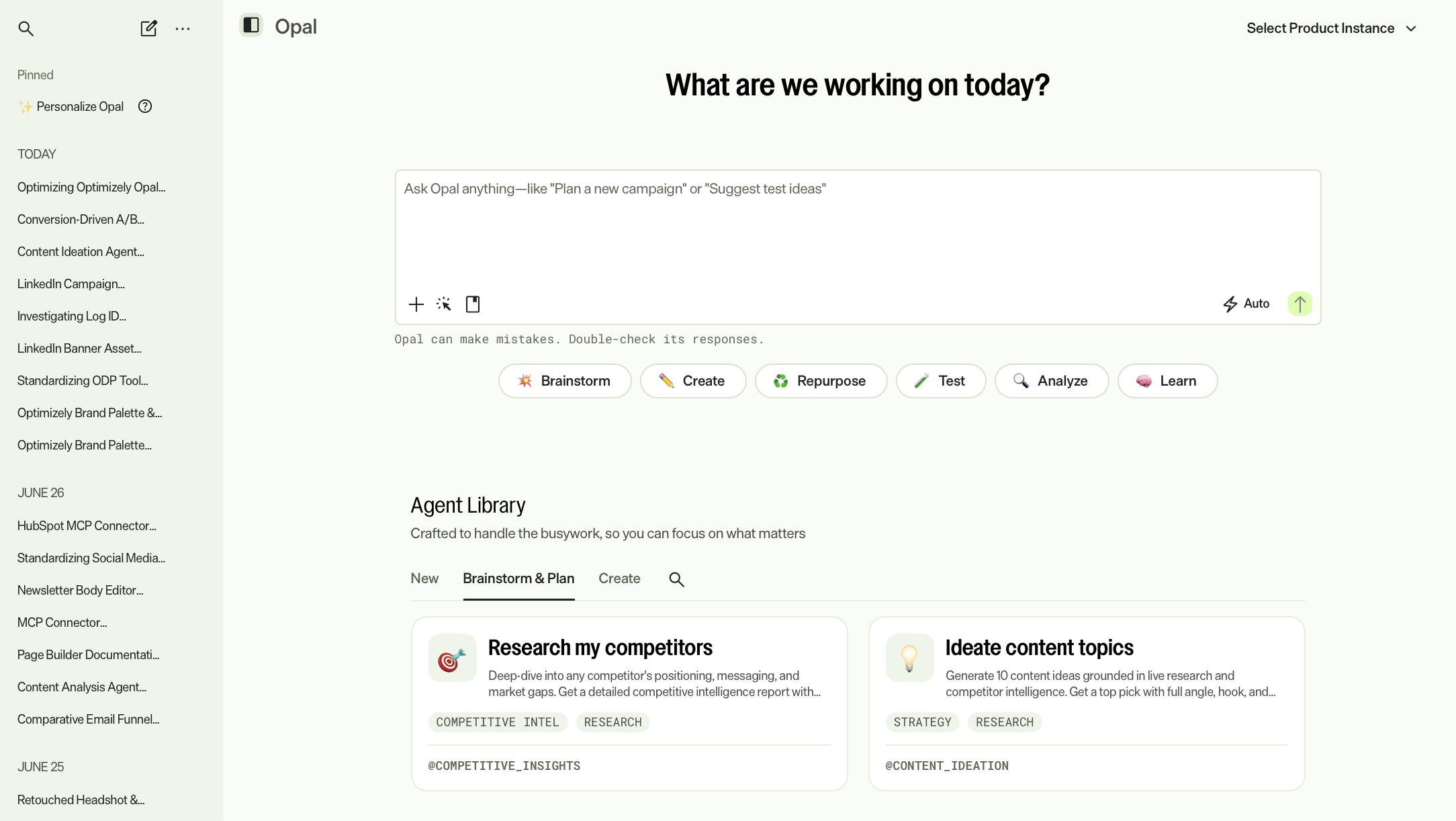
Task: Click the Repurpose suggestion button
Action: (x=821, y=381)
